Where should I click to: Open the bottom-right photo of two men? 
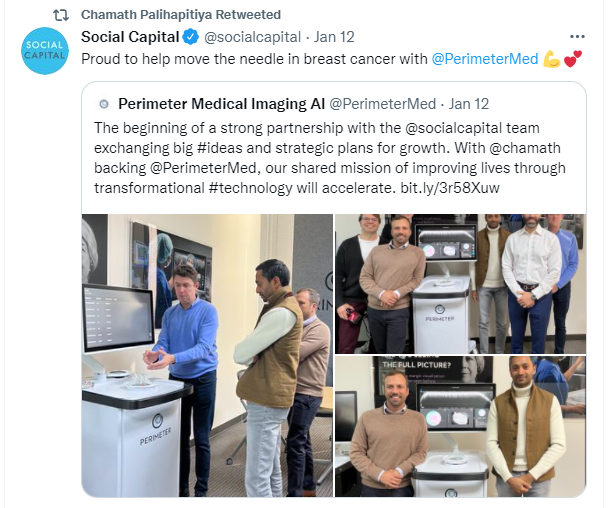pyautogui.click(x=460, y=426)
